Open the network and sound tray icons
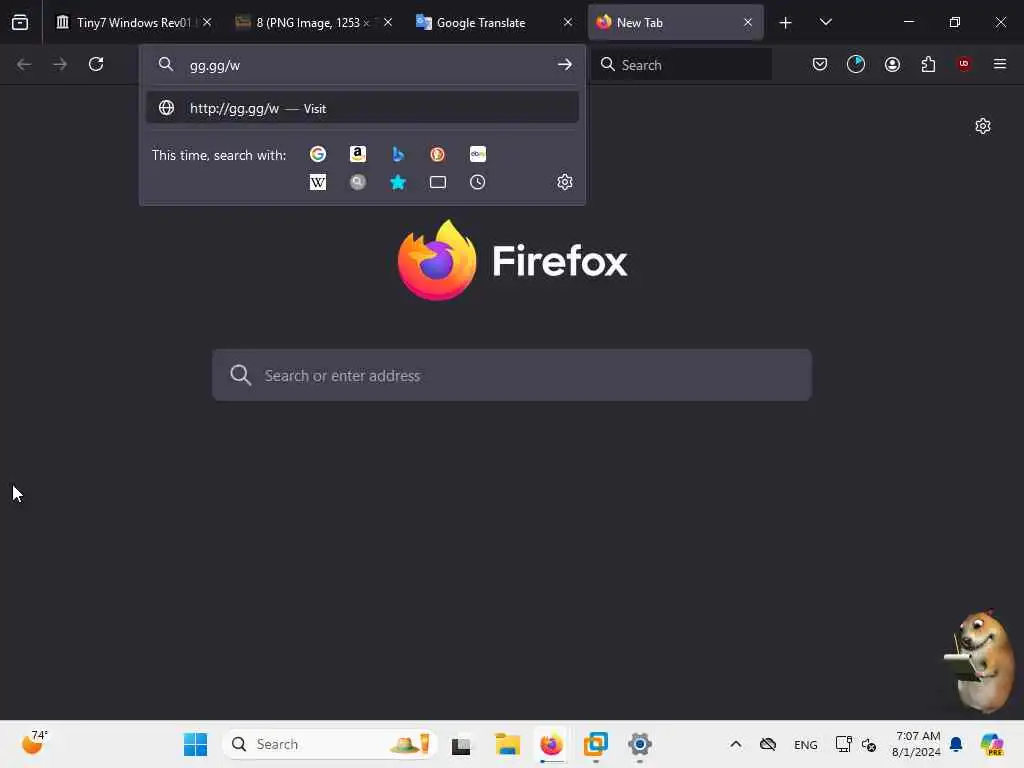Viewport: 1024px width, 768px height. 856,744
